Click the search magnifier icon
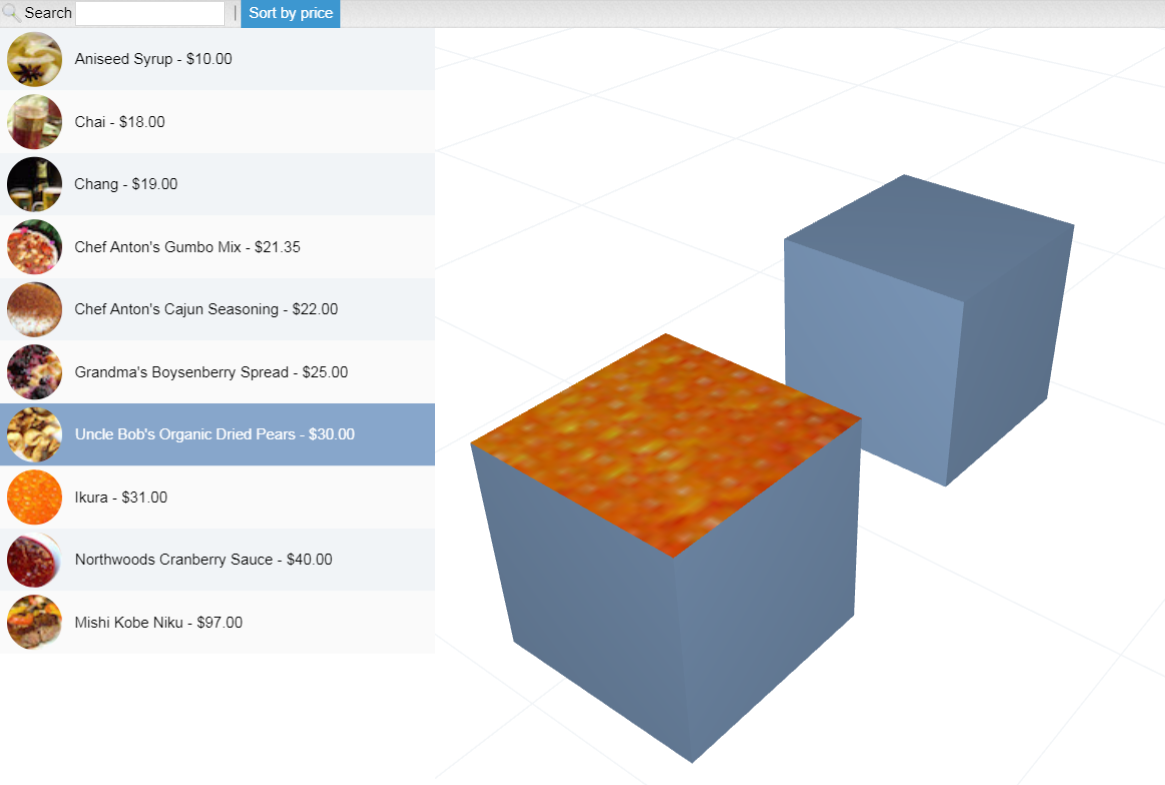The image size is (1165, 785). click(x=11, y=12)
